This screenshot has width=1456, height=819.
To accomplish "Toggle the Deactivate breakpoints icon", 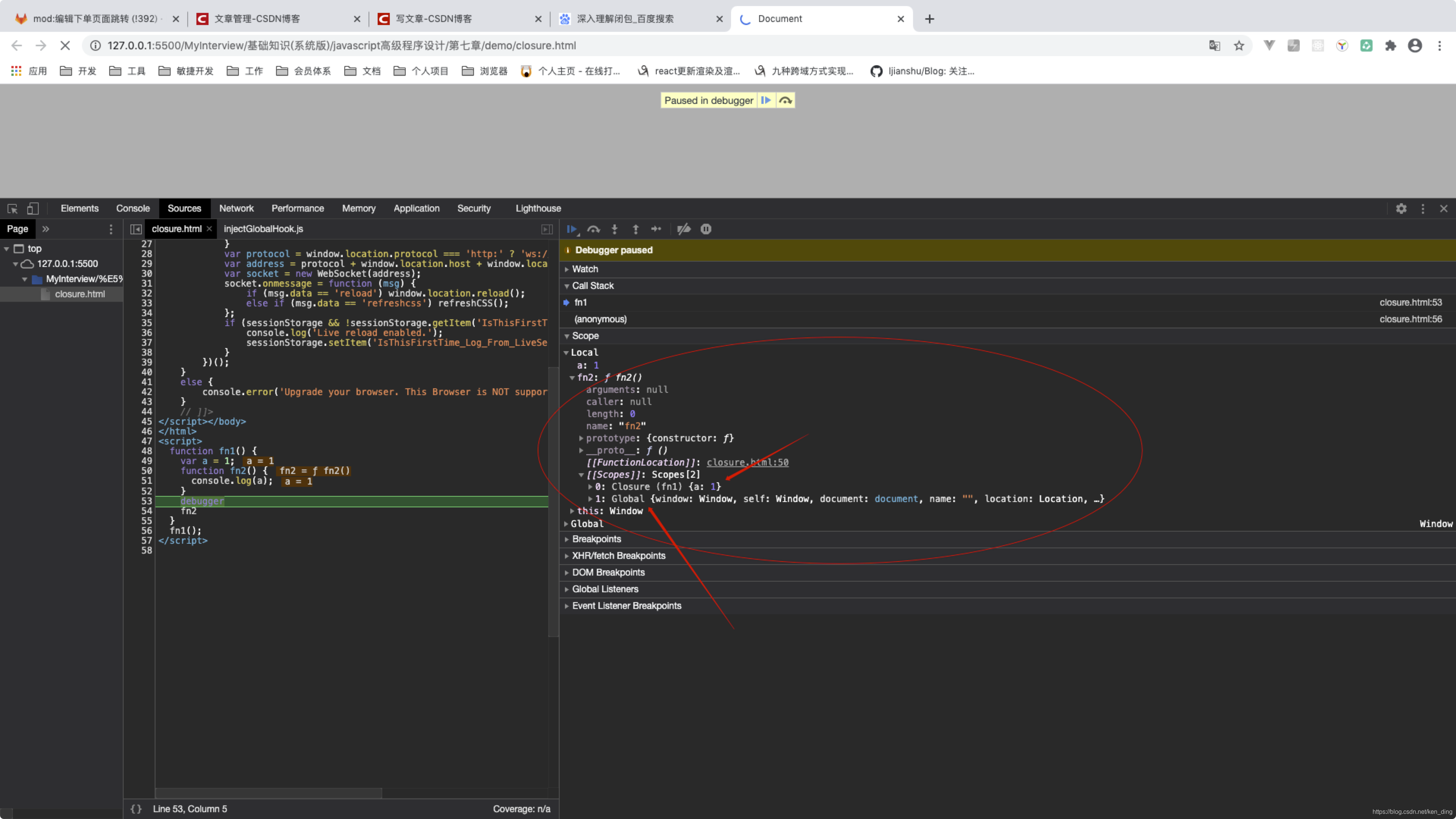I will (683, 229).
